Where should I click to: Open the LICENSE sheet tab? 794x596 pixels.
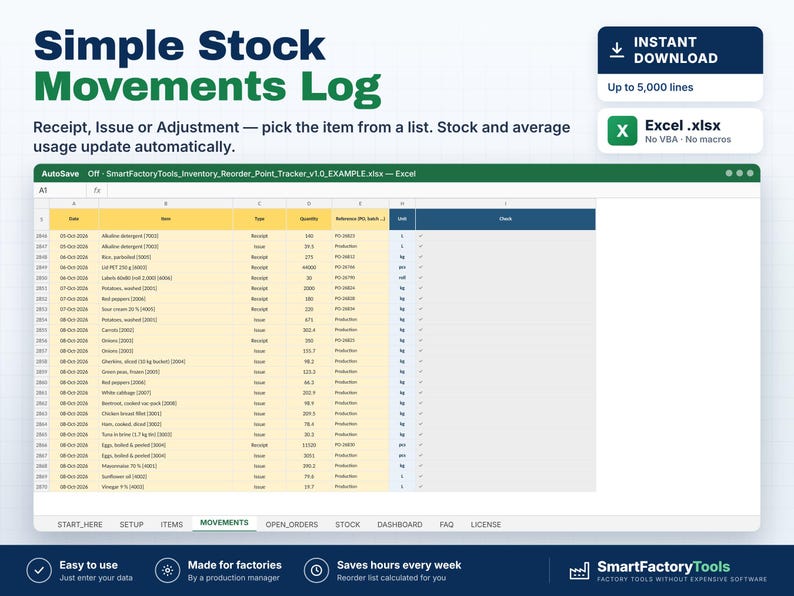(x=486, y=525)
